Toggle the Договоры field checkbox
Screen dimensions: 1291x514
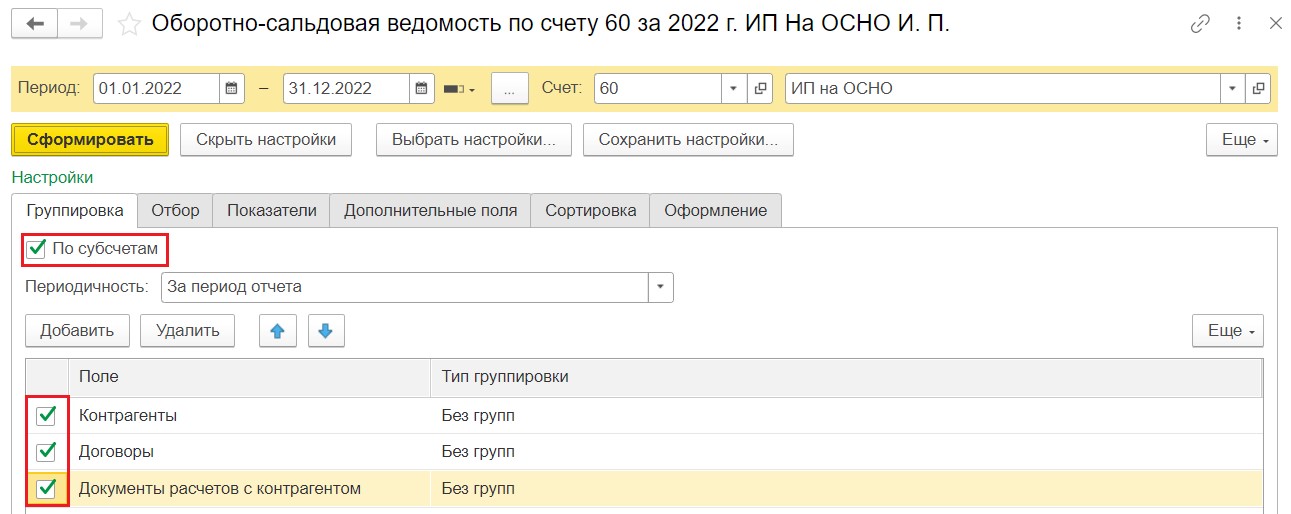(x=46, y=451)
